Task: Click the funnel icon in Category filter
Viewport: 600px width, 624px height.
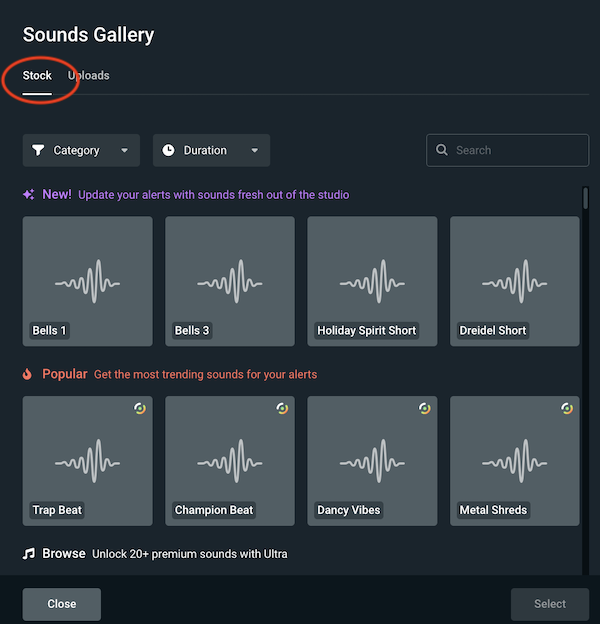Action: (x=38, y=150)
